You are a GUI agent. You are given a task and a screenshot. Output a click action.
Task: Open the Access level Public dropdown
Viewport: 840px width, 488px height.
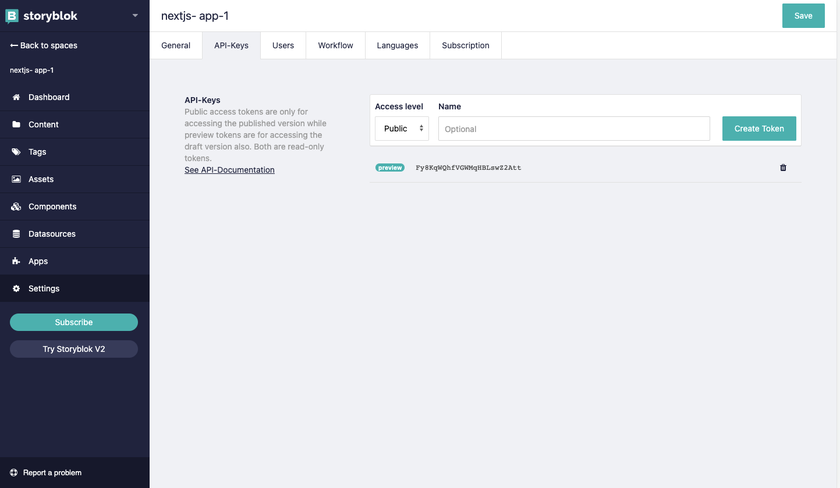tap(402, 129)
